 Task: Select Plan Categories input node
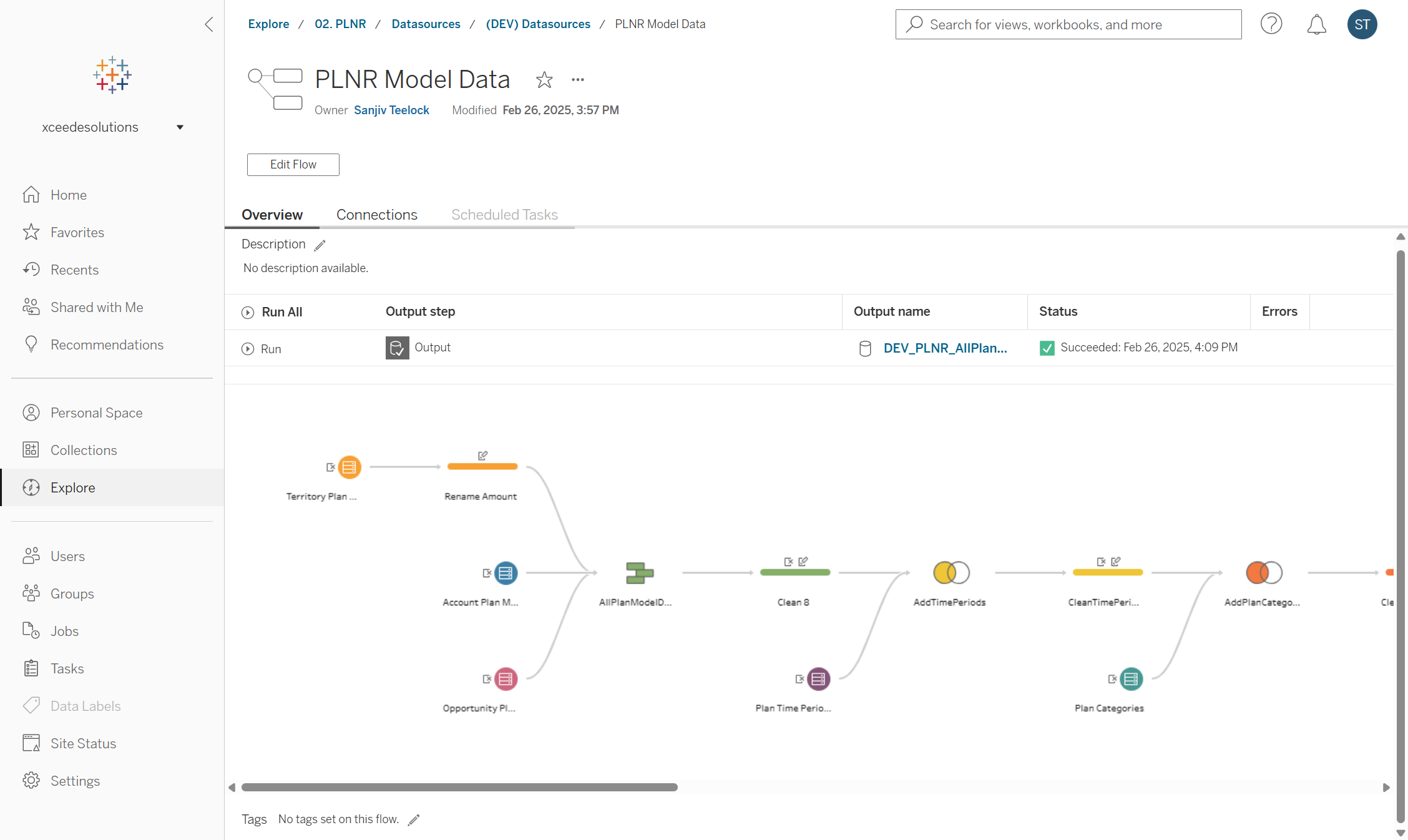1131,679
